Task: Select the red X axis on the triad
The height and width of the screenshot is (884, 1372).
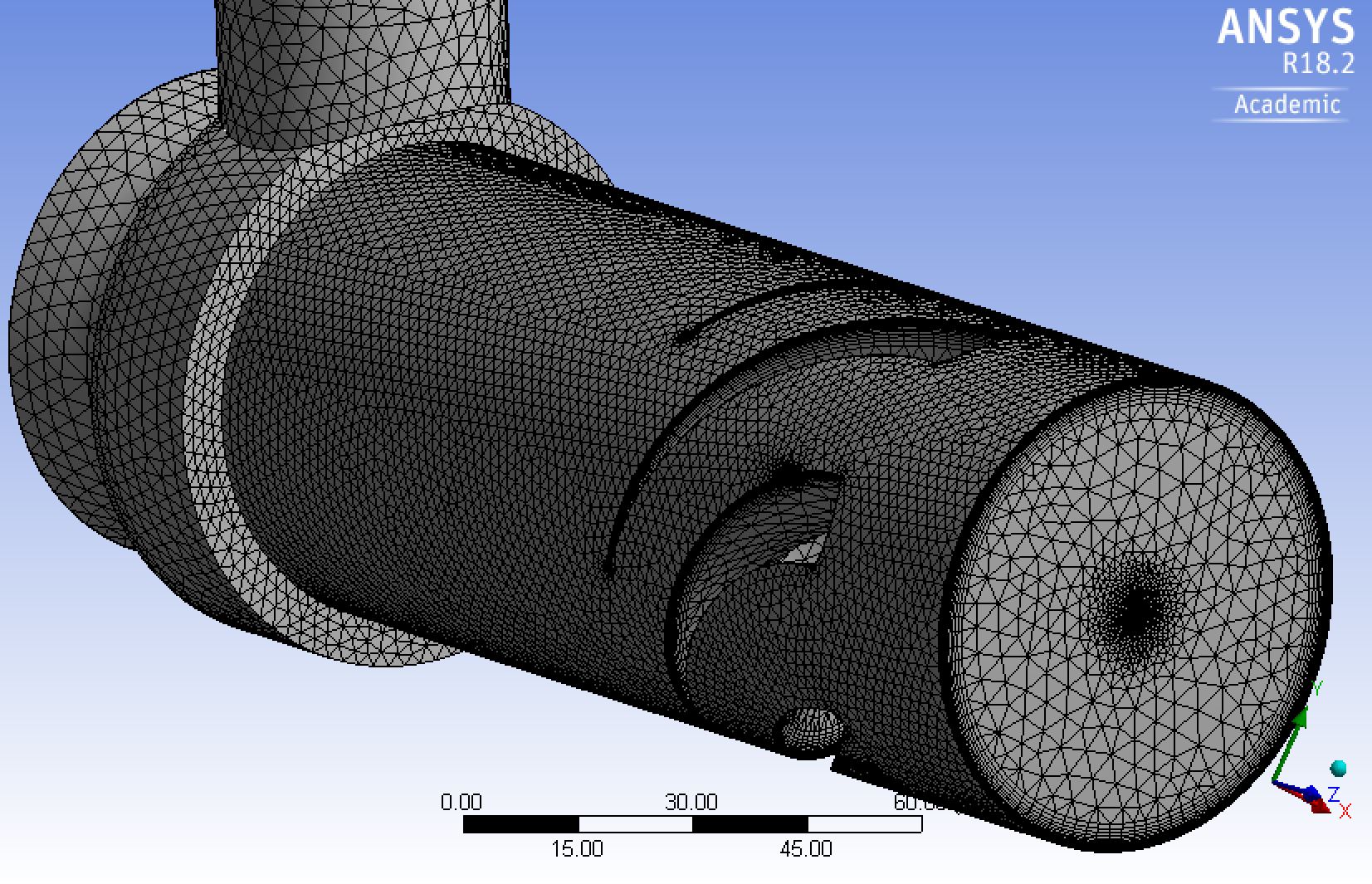Action: tap(1320, 808)
